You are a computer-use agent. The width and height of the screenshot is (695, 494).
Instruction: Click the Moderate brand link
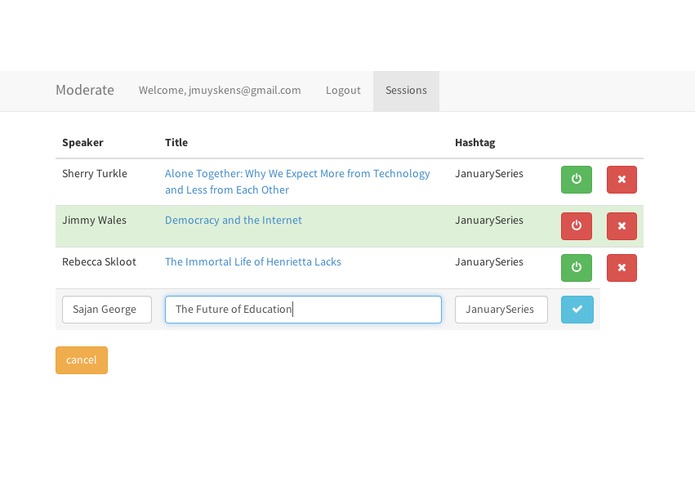[85, 90]
